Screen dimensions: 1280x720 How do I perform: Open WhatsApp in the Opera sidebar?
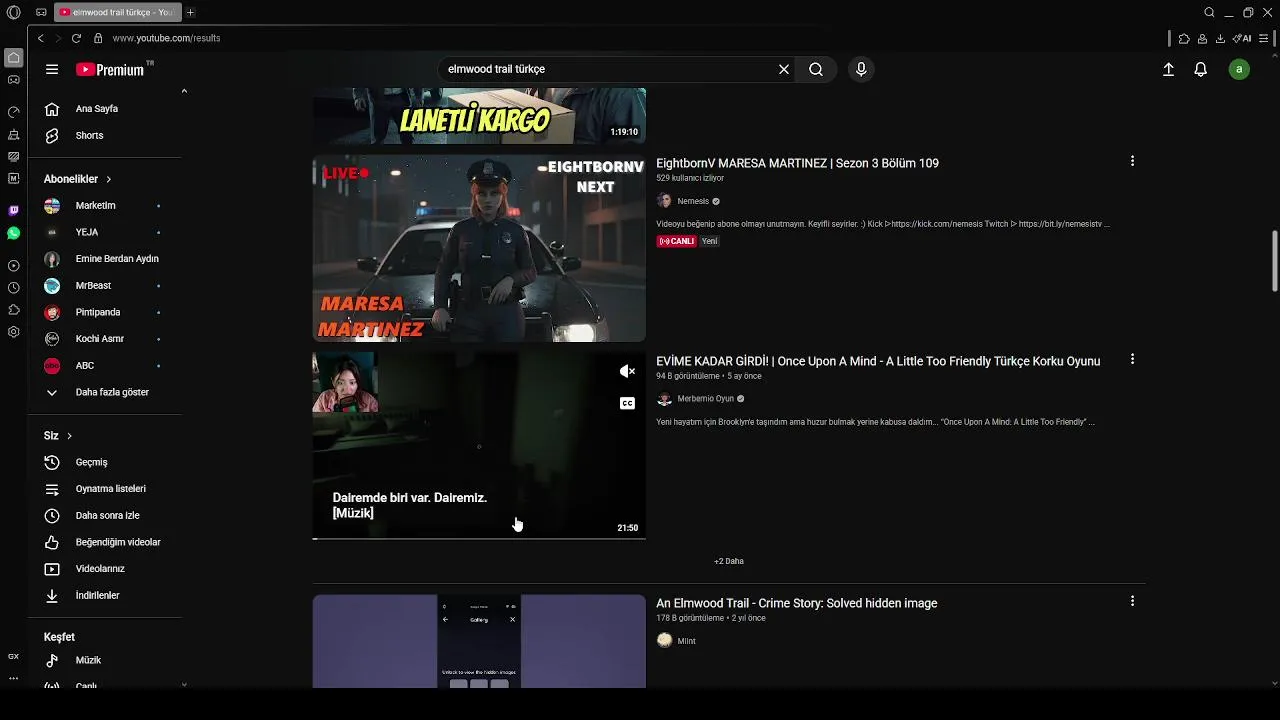(x=13, y=233)
